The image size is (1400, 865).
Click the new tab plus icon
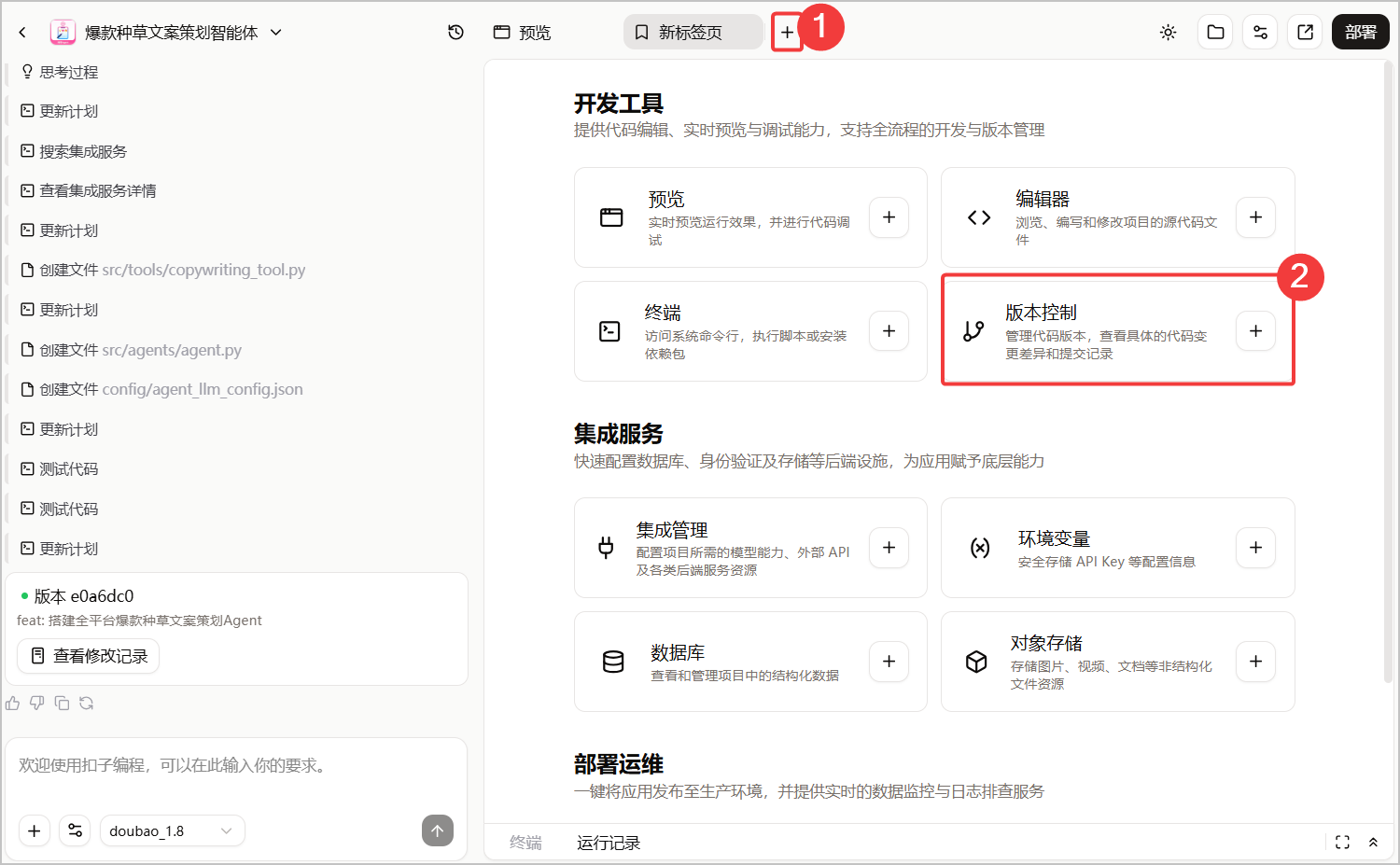(x=788, y=33)
